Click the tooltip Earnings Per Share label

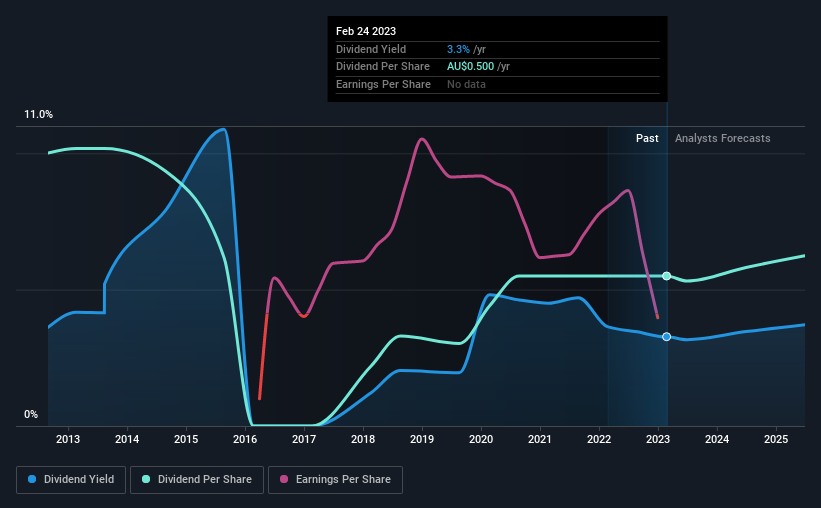point(383,84)
